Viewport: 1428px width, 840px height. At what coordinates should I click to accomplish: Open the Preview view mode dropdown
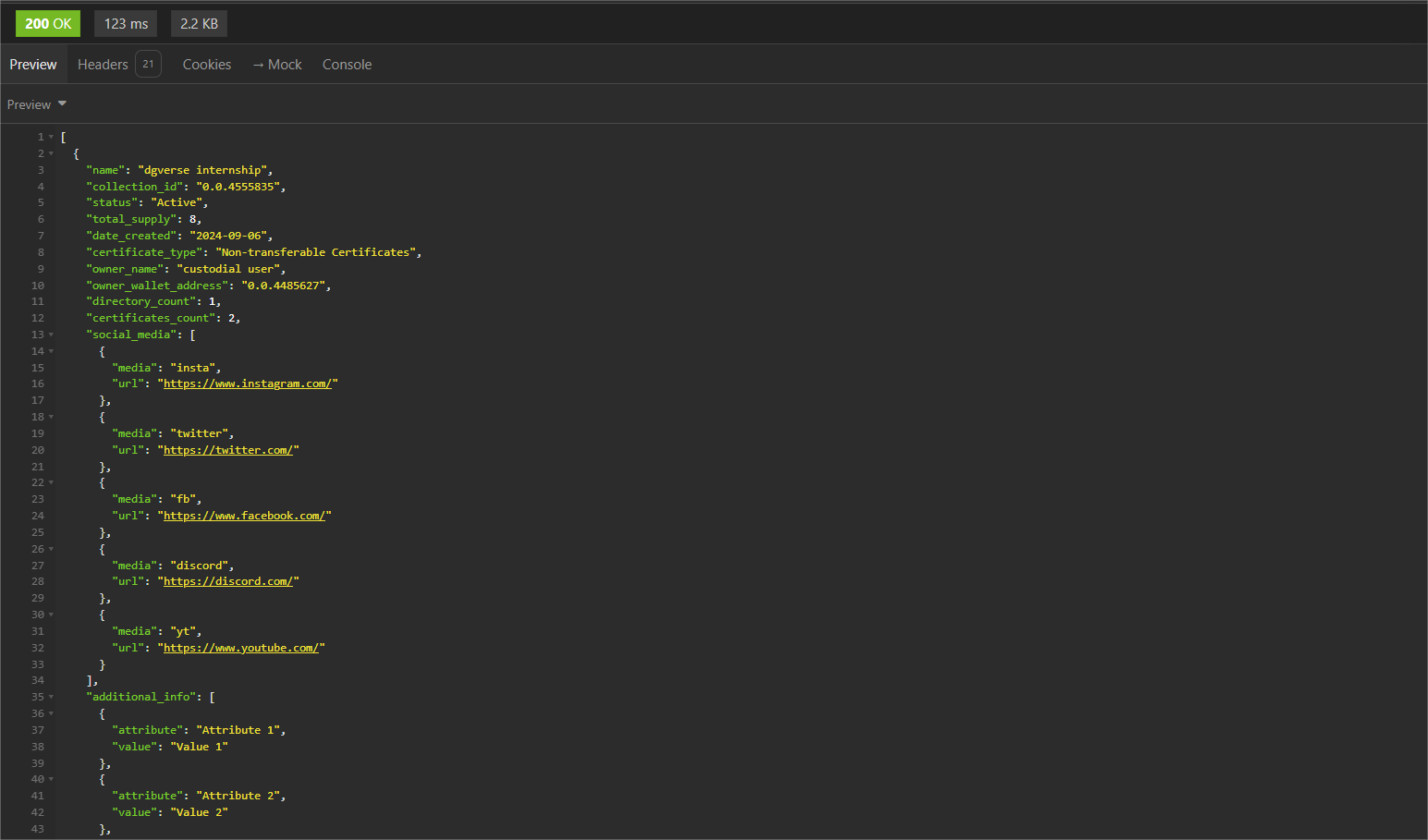[37, 103]
